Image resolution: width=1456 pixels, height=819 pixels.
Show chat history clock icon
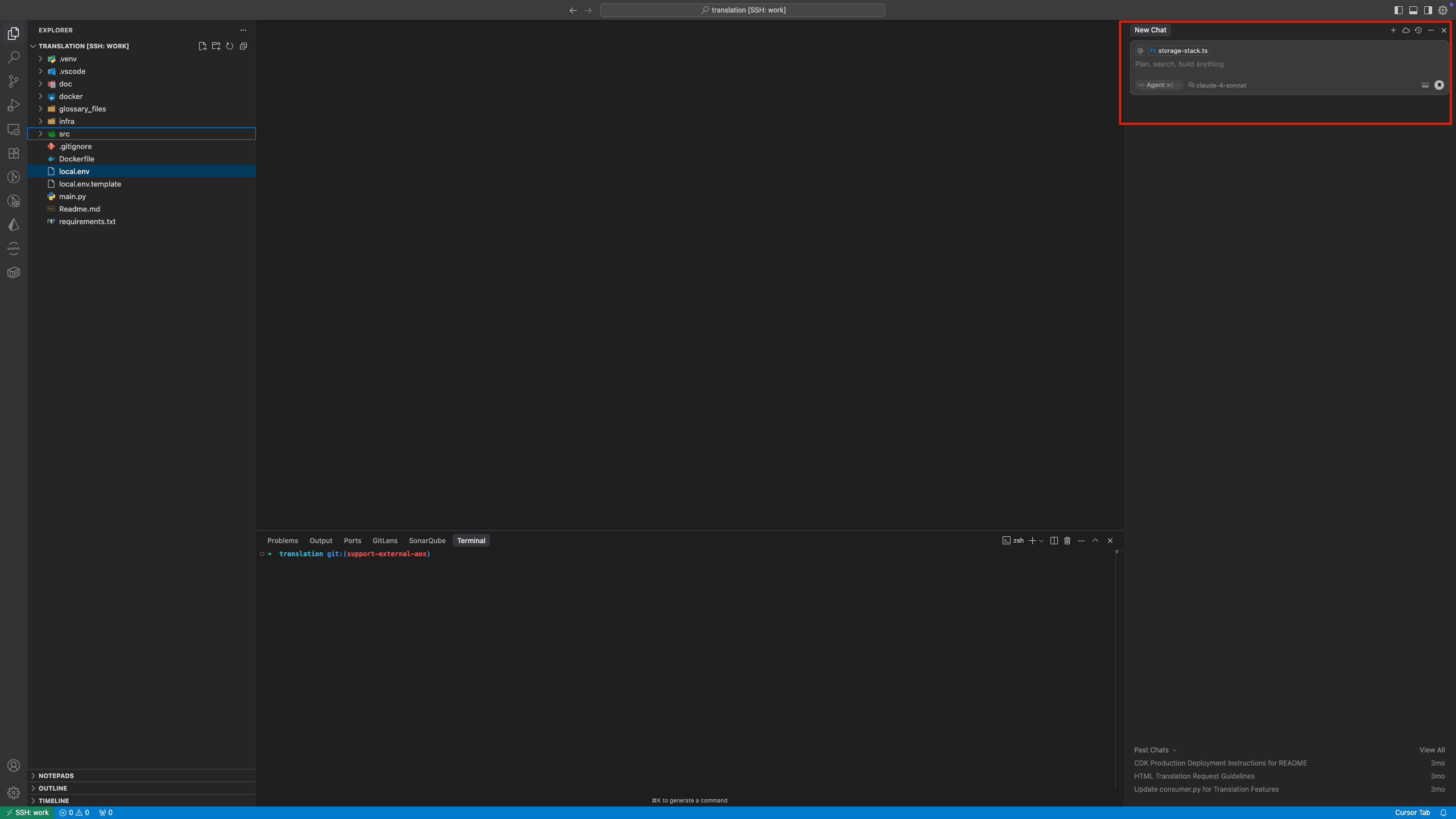[x=1418, y=30]
